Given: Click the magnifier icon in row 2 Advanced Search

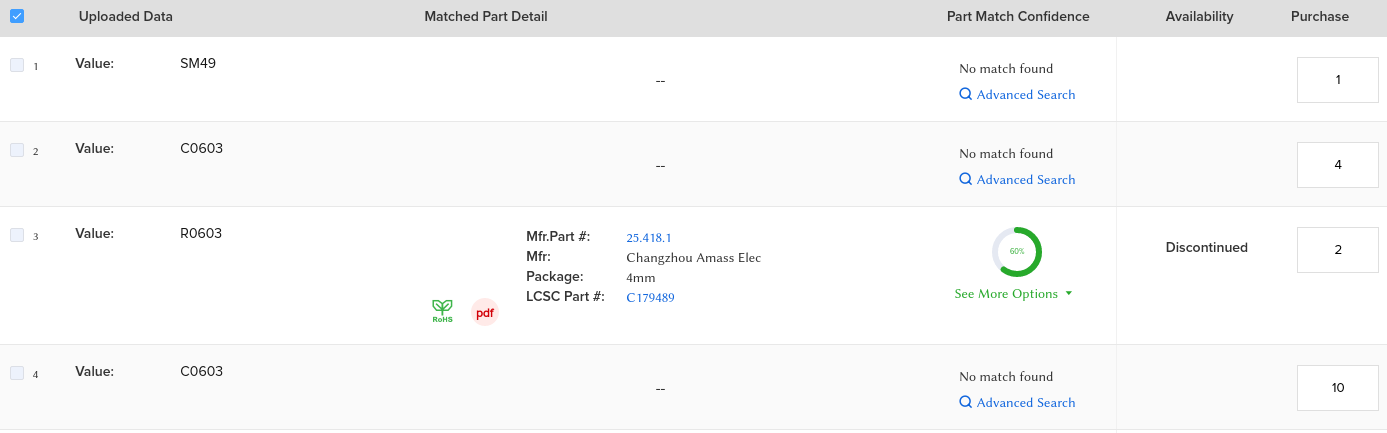Looking at the screenshot, I should tap(965, 179).
